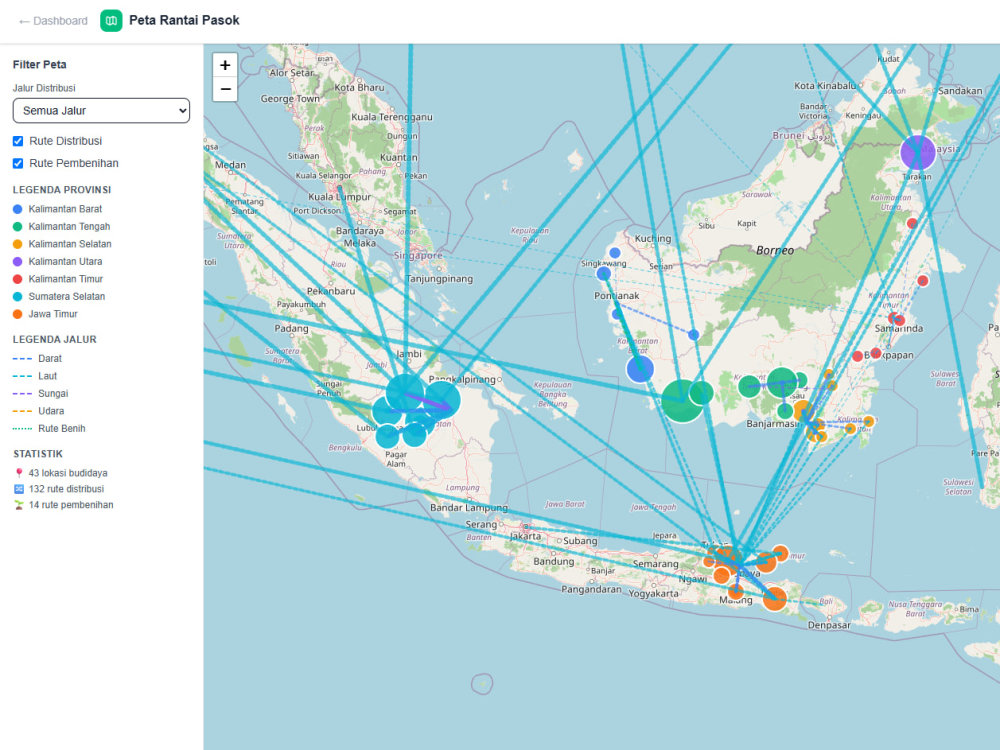Click the Jawa Timur legend label
The width and height of the screenshot is (1000, 750).
coord(53,314)
